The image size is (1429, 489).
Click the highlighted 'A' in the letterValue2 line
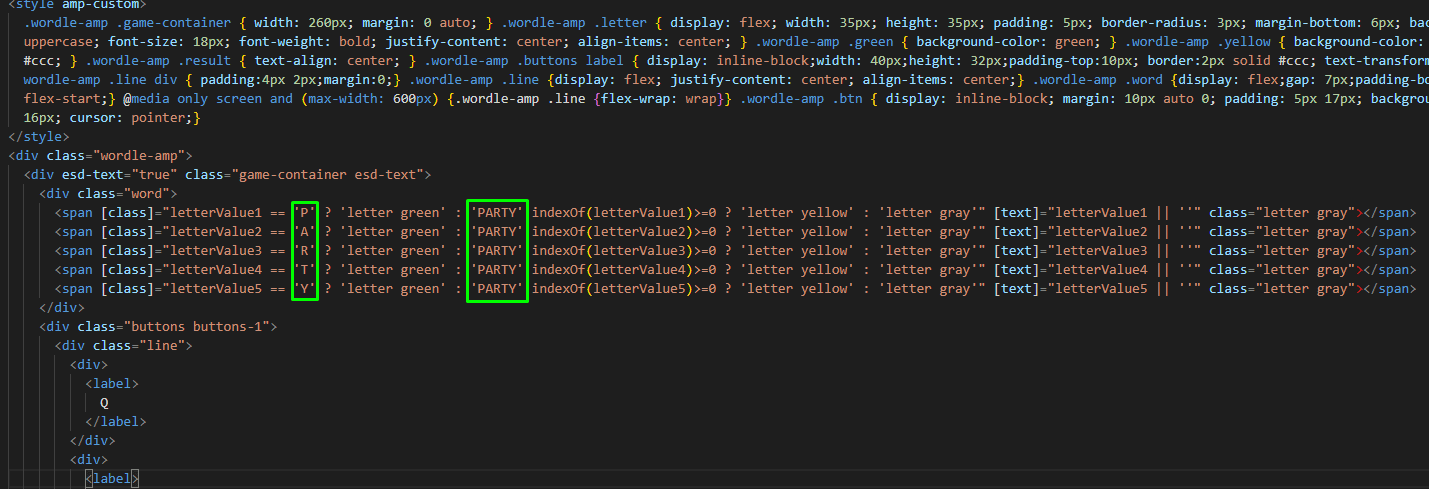click(x=305, y=232)
